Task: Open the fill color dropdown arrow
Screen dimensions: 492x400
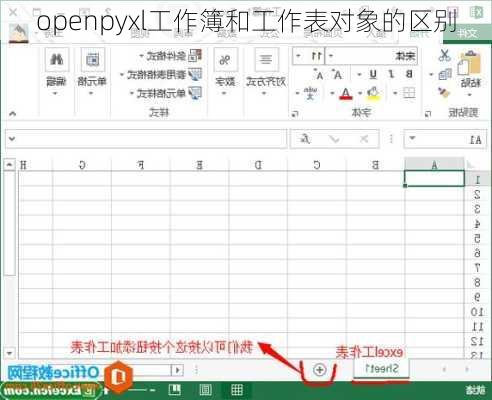Action: 360,93
